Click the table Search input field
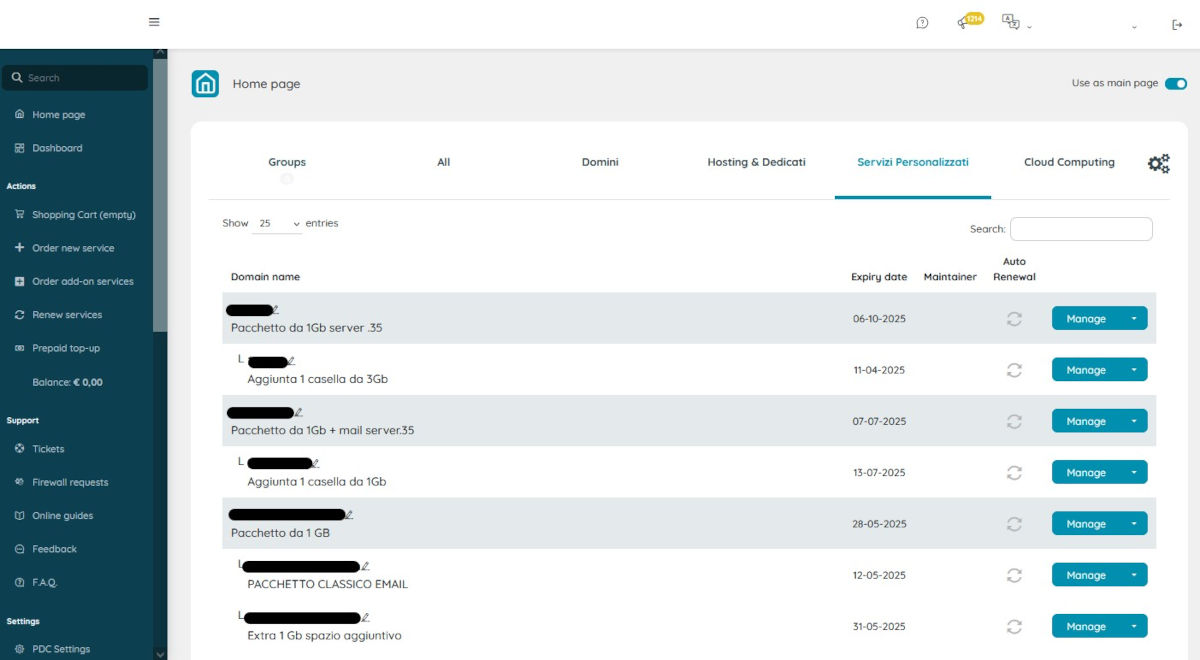This screenshot has height=660, width=1200. [1081, 229]
